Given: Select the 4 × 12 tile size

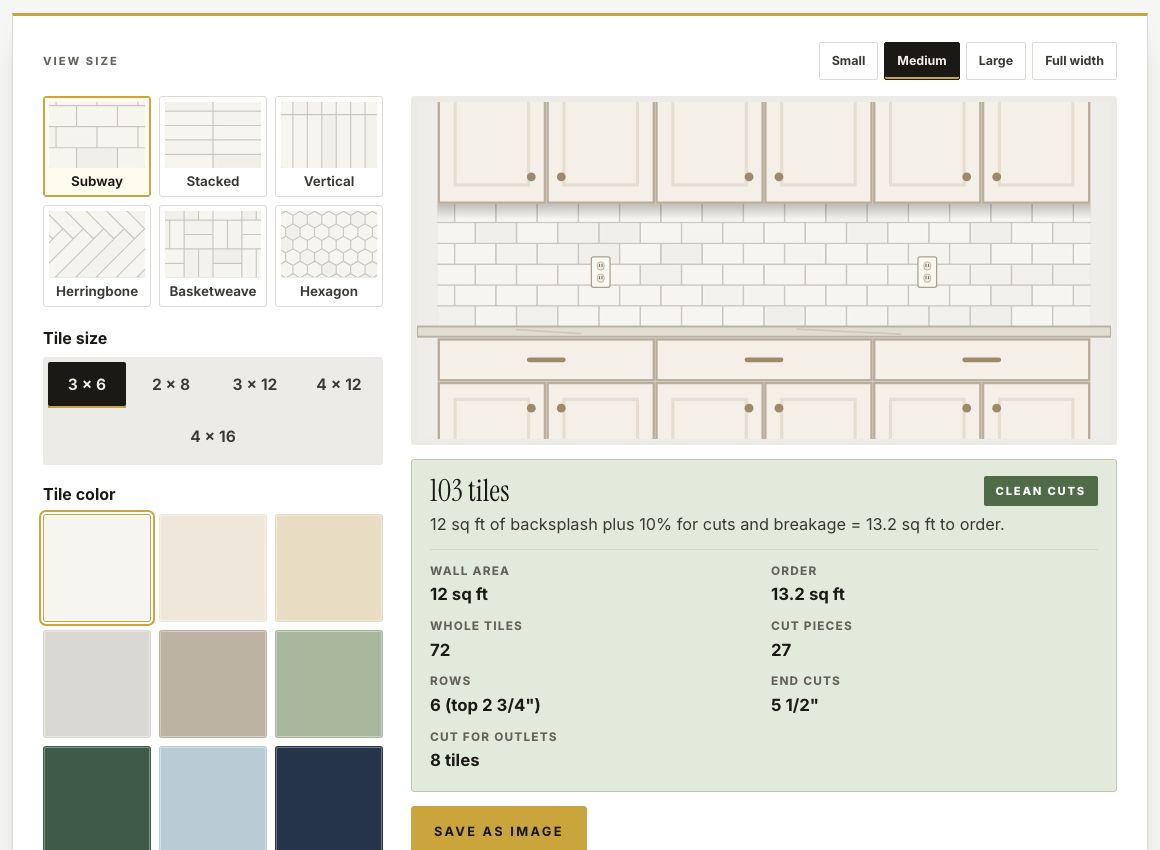Looking at the screenshot, I should [x=339, y=385].
